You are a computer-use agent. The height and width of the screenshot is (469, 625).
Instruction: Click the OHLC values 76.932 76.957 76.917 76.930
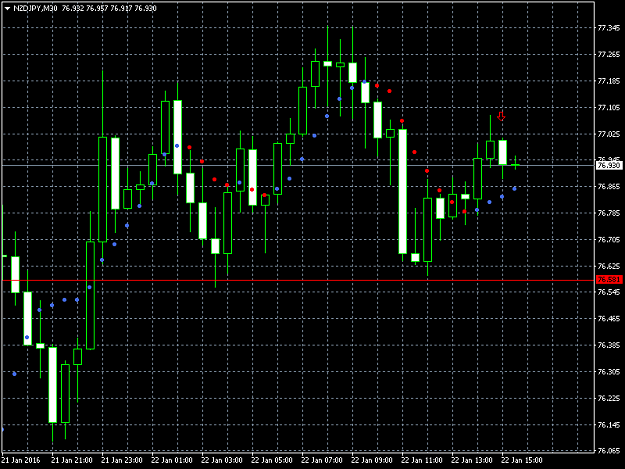(109, 8)
